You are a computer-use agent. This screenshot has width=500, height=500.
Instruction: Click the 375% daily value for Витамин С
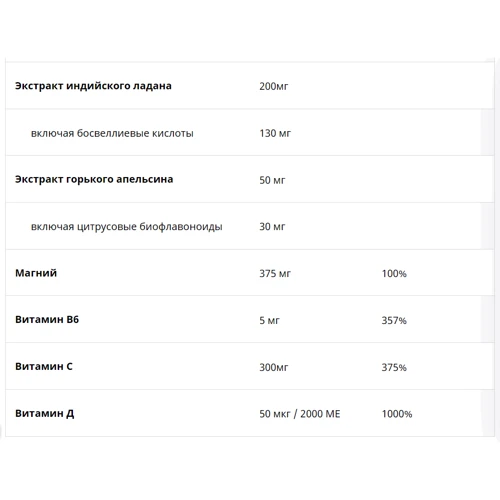point(394,367)
